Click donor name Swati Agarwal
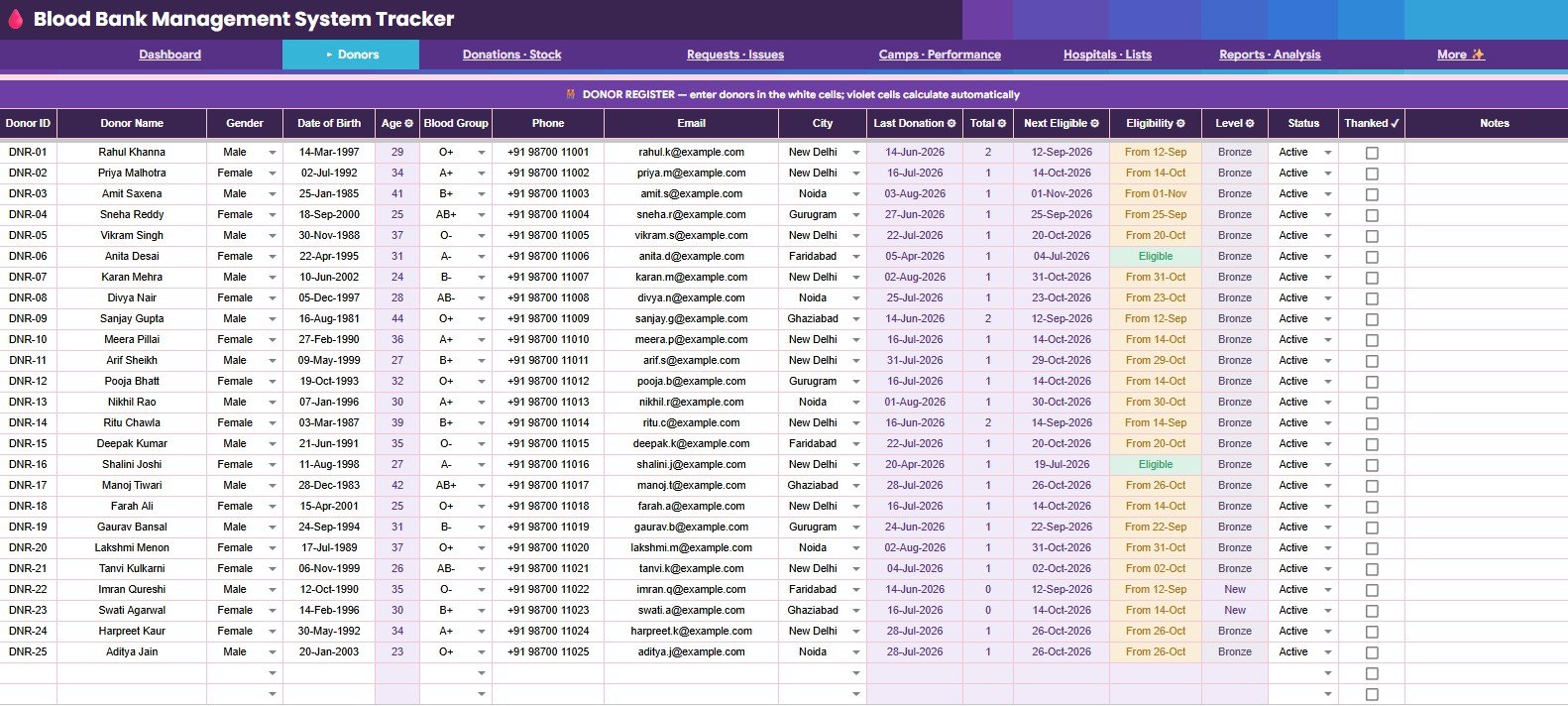Image resolution: width=1568 pixels, height=706 pixels. pyautogui.click(x=132, y=610)
